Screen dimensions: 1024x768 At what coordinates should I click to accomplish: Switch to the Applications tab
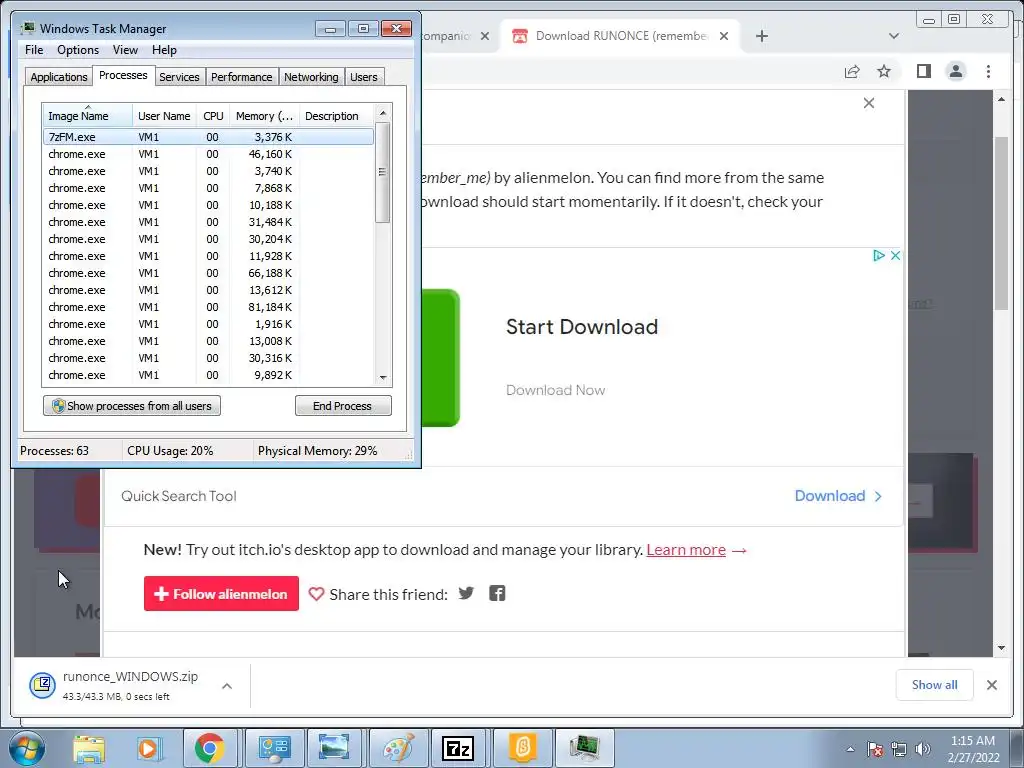[59, 76]
